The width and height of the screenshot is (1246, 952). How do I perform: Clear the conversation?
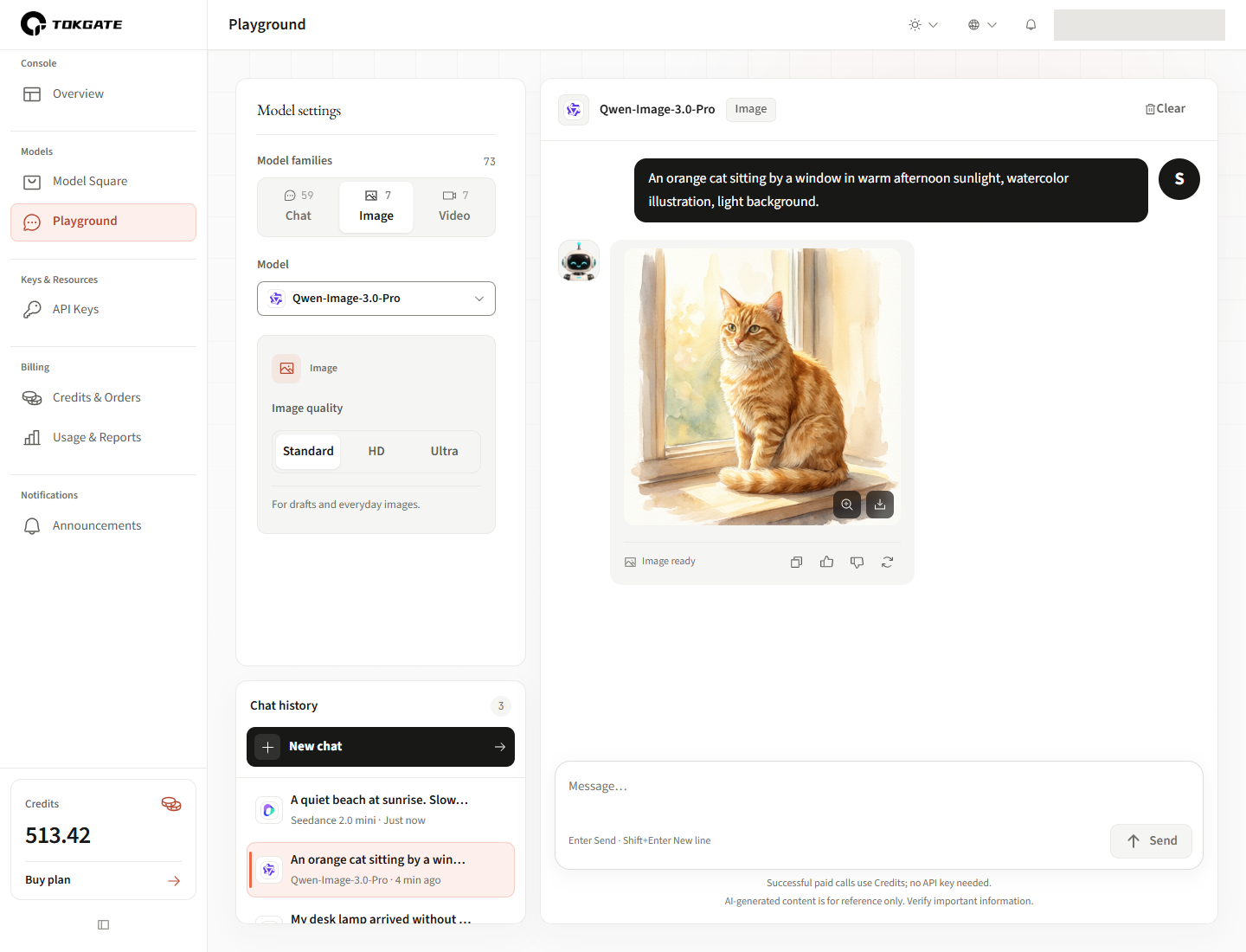point(1166,109)
